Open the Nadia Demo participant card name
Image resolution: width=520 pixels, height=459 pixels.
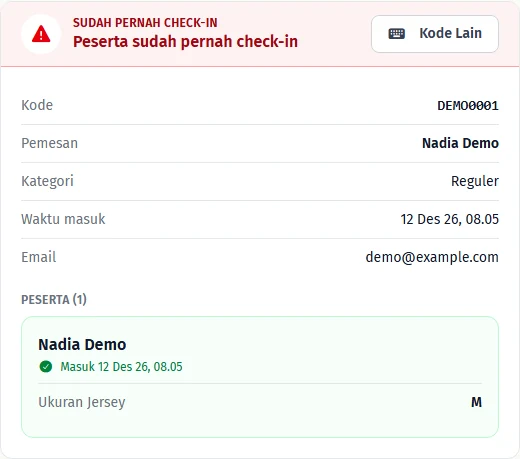coord(82,345)
